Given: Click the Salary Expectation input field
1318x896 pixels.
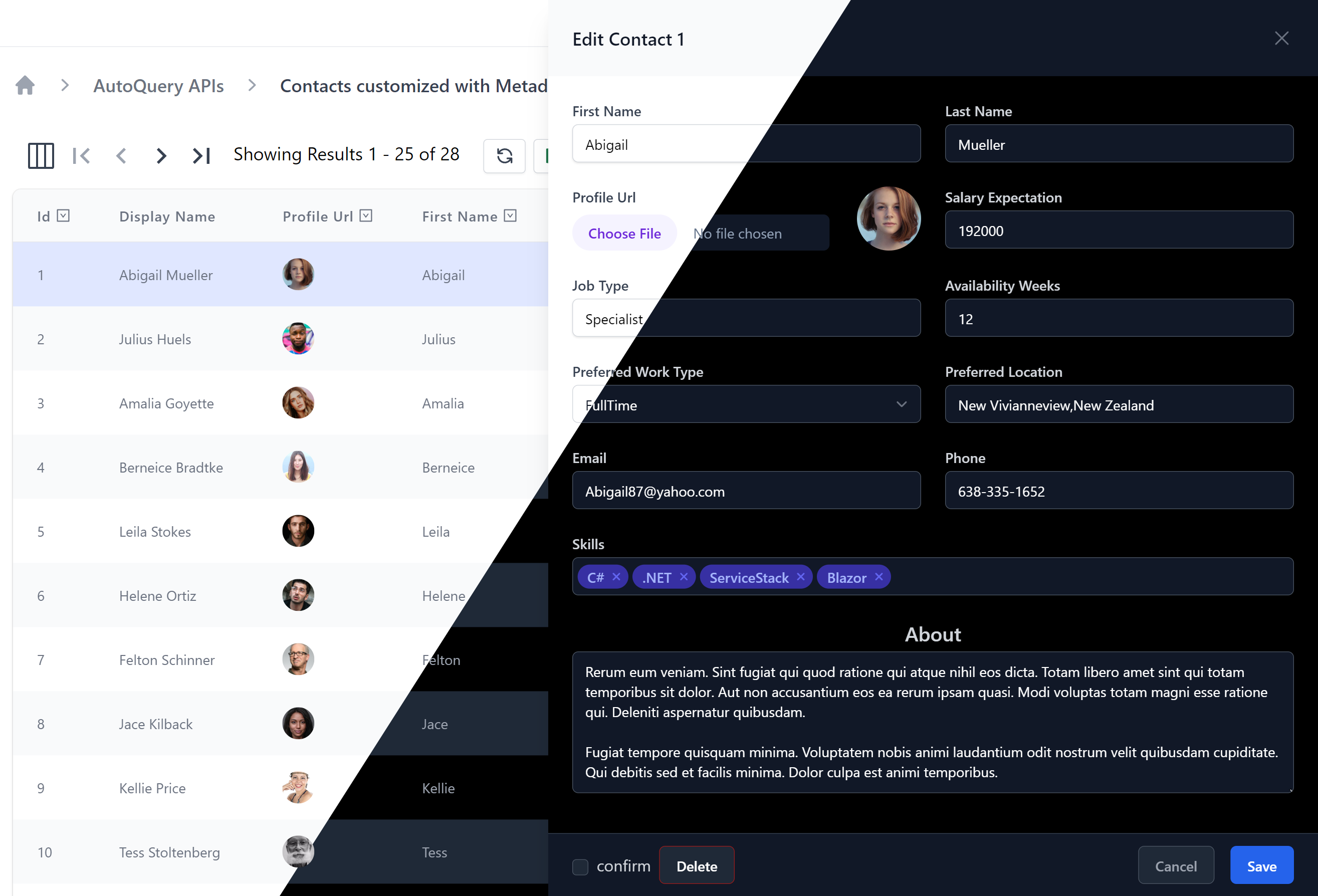Looking at the screenshot, I should tap(1120, 231).
